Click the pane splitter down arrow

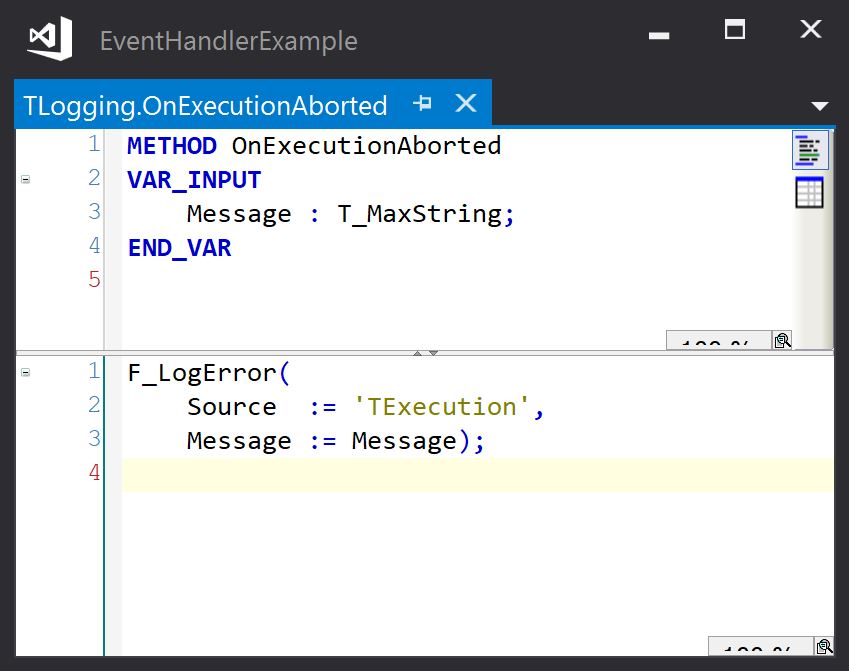[x=433, y=353]
